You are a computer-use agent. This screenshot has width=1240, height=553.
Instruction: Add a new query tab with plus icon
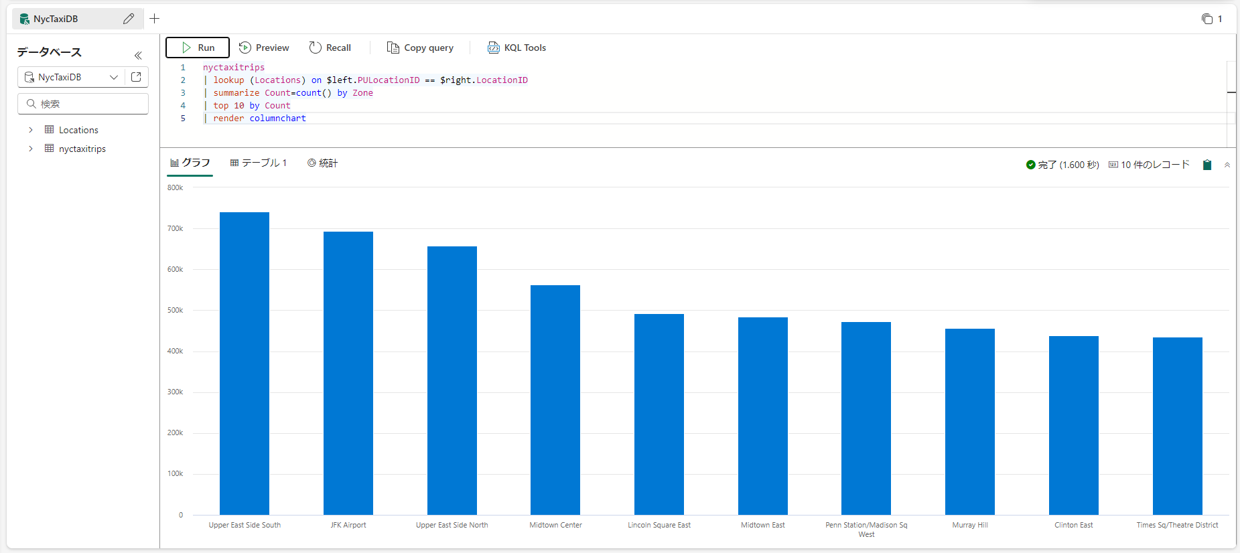154,19
